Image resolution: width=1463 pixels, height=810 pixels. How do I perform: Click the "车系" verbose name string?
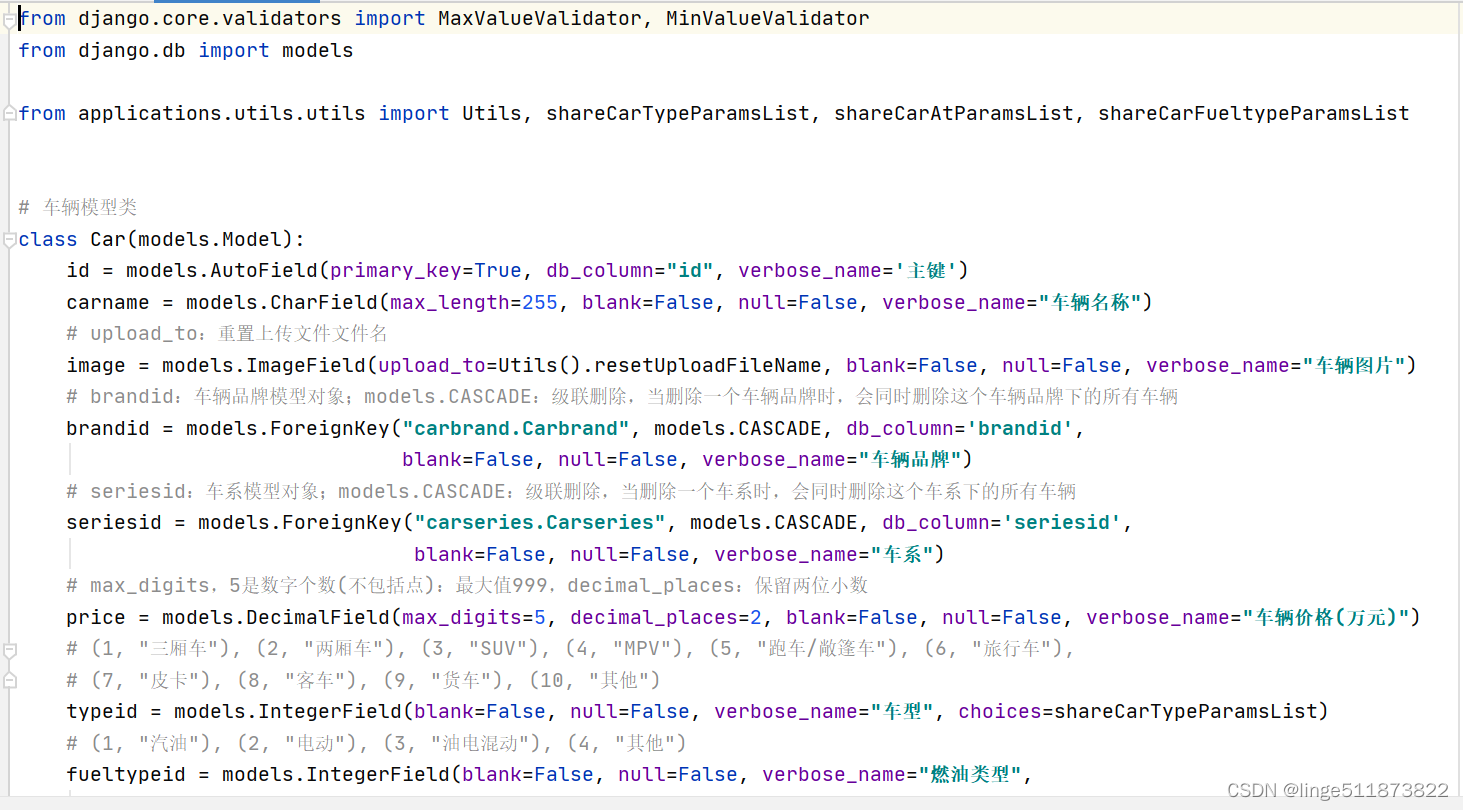click(x=902, y=554)
